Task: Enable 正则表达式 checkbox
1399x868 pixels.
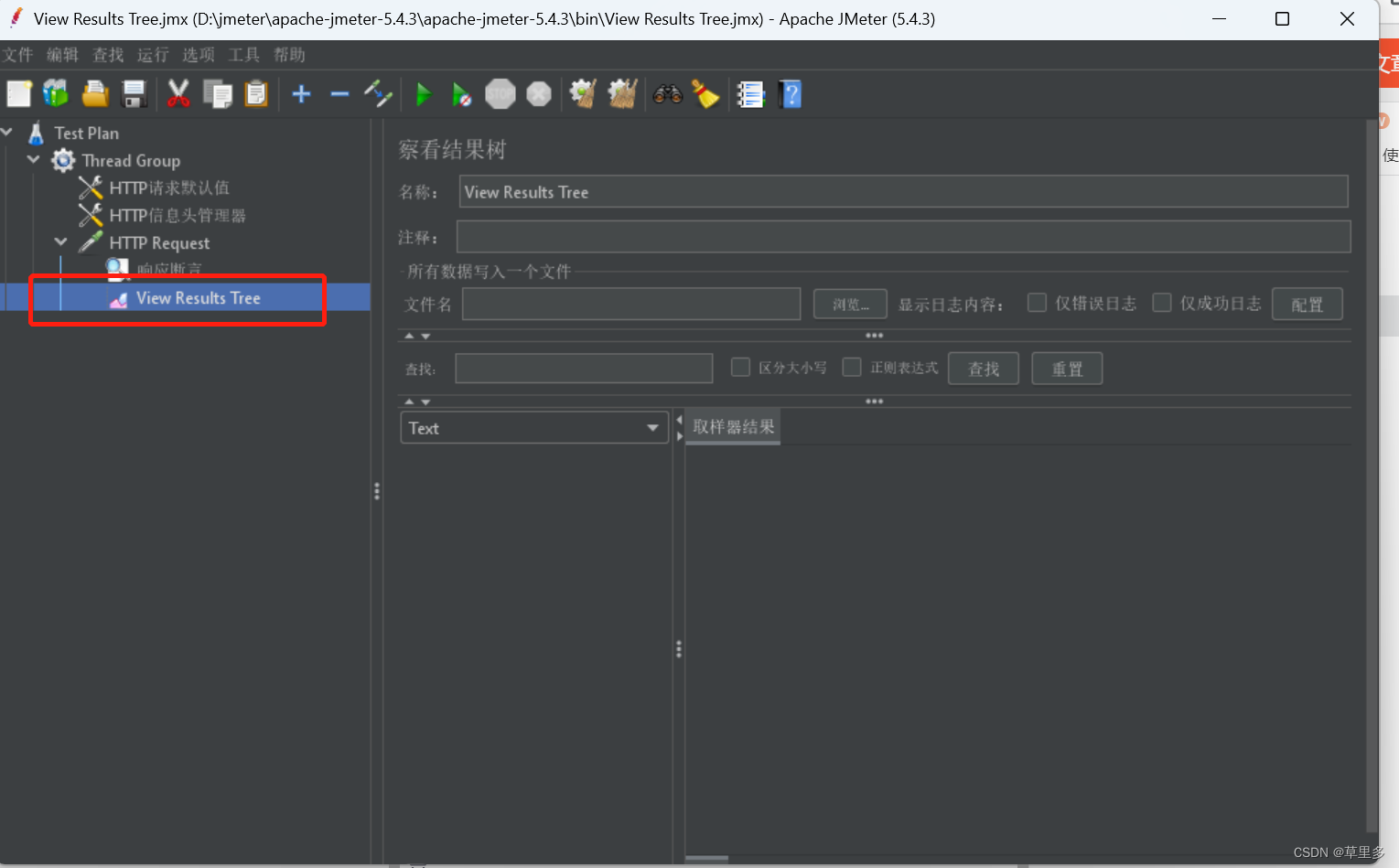Action: 852,367
